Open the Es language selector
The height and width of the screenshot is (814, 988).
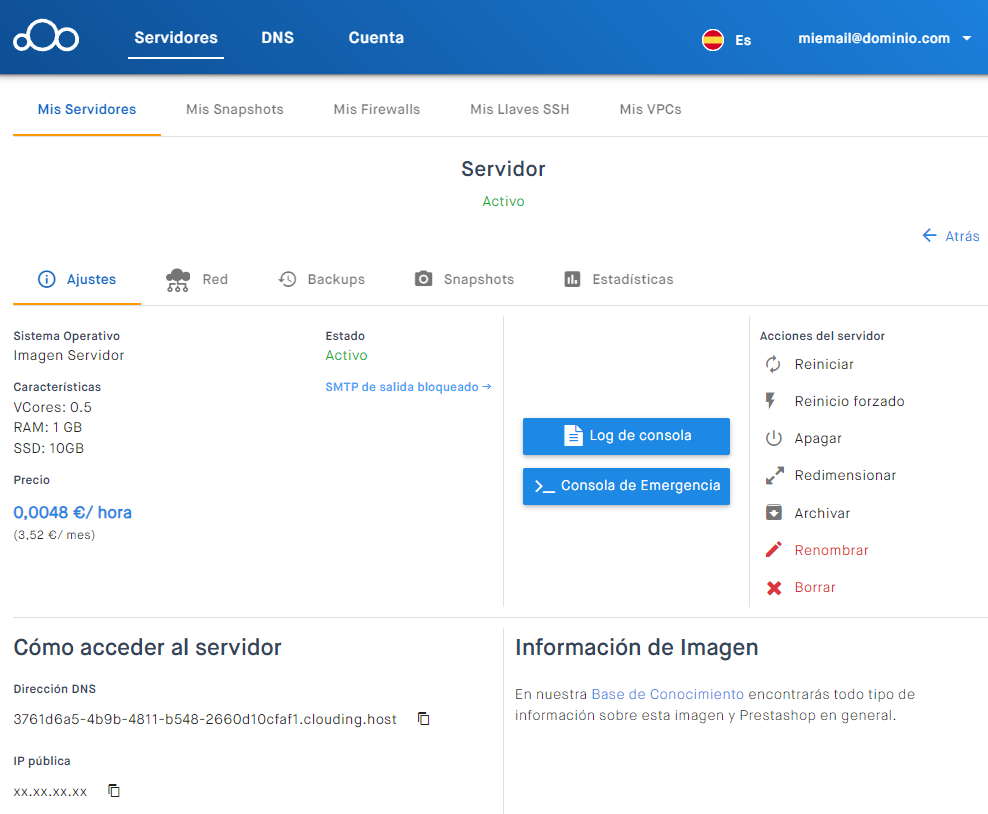727,40
